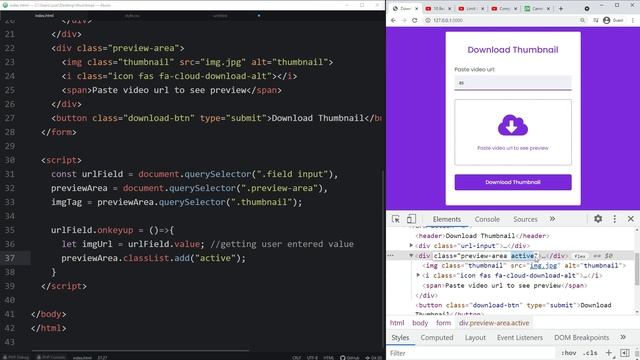The height and width of the screenshot is (360, 640).
Task: Toggle the device toolbar icon in DevTools
Action: [x=411, y=219]
